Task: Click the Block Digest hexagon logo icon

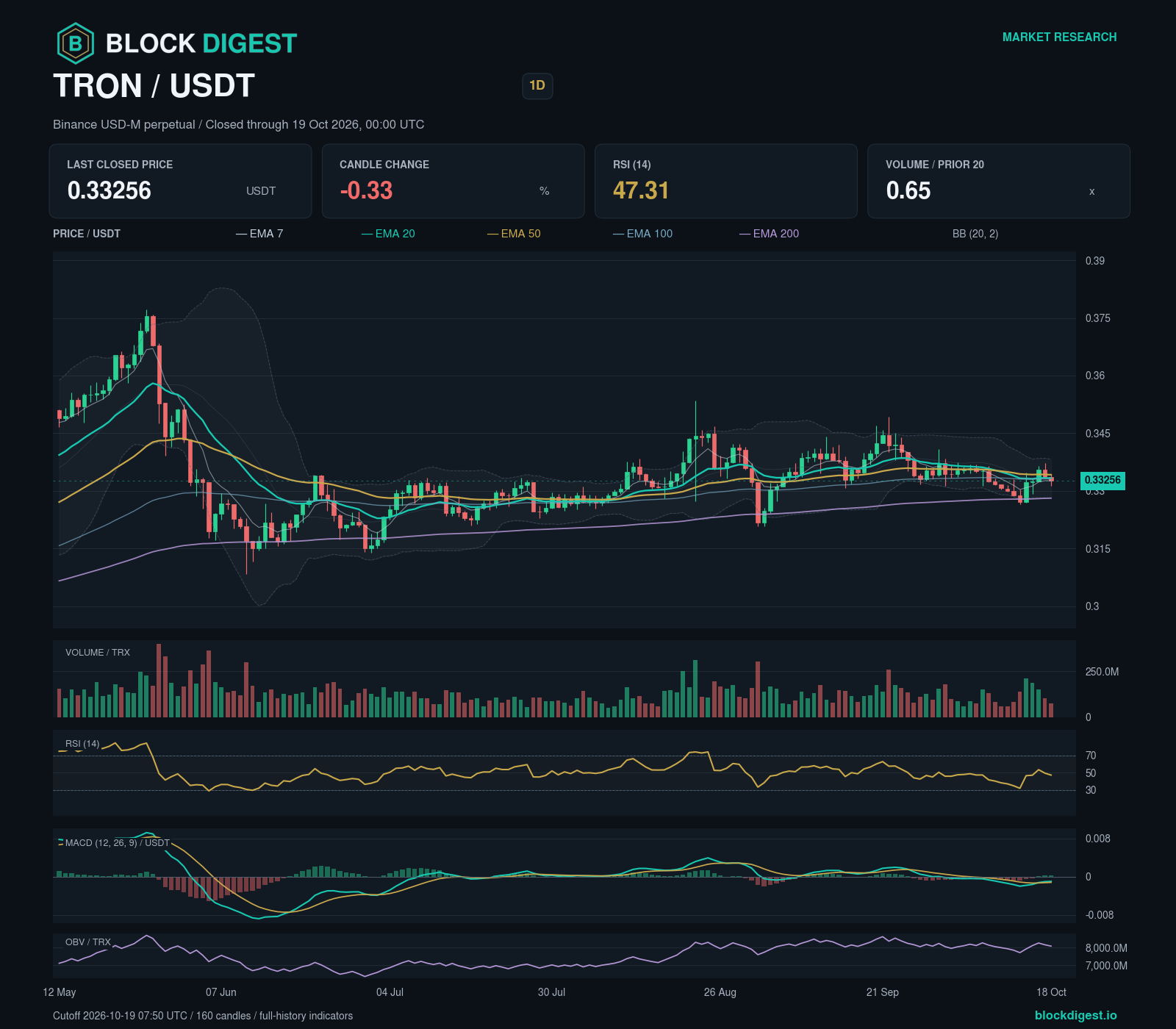Action: [x=75, y=43]
